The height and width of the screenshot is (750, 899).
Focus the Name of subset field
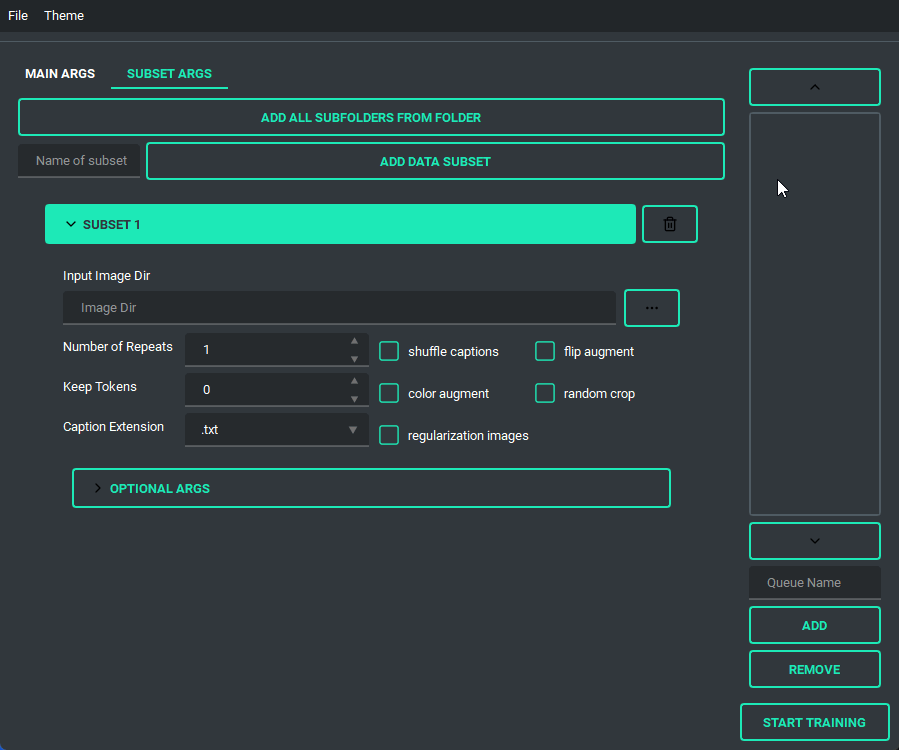[79, 161]
